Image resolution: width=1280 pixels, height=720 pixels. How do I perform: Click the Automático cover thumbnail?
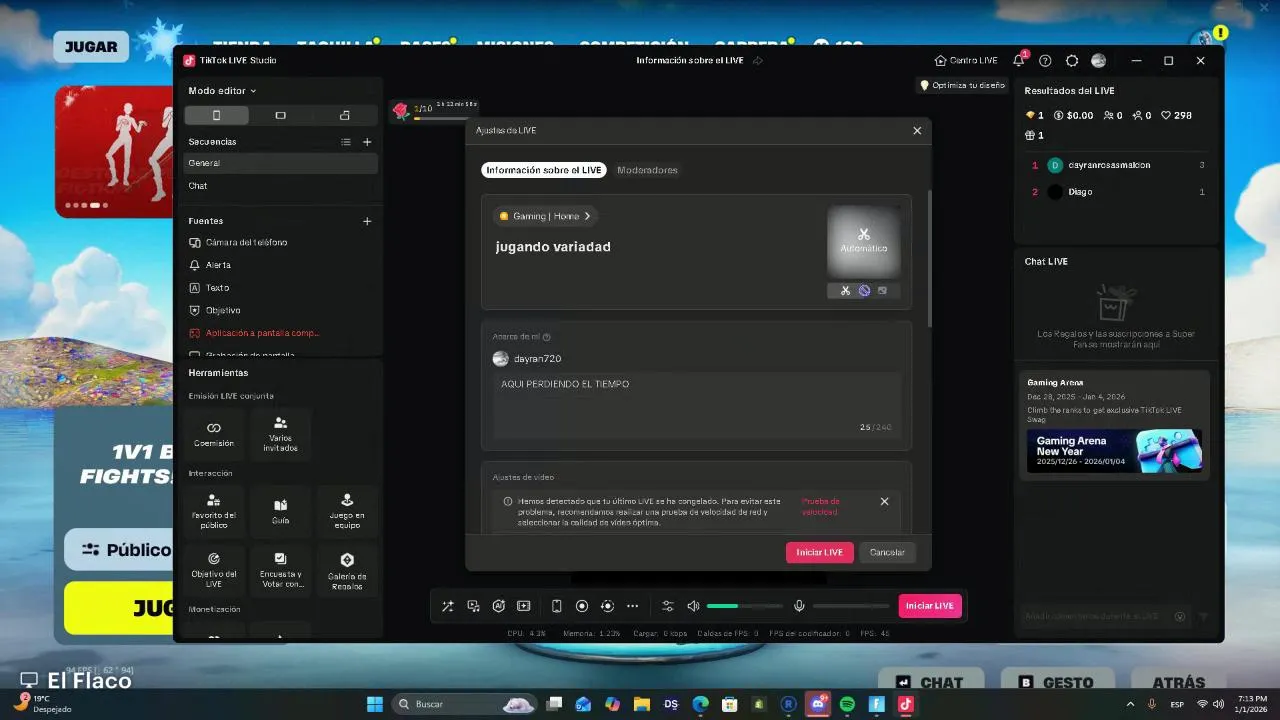click(x=864, y=241)
